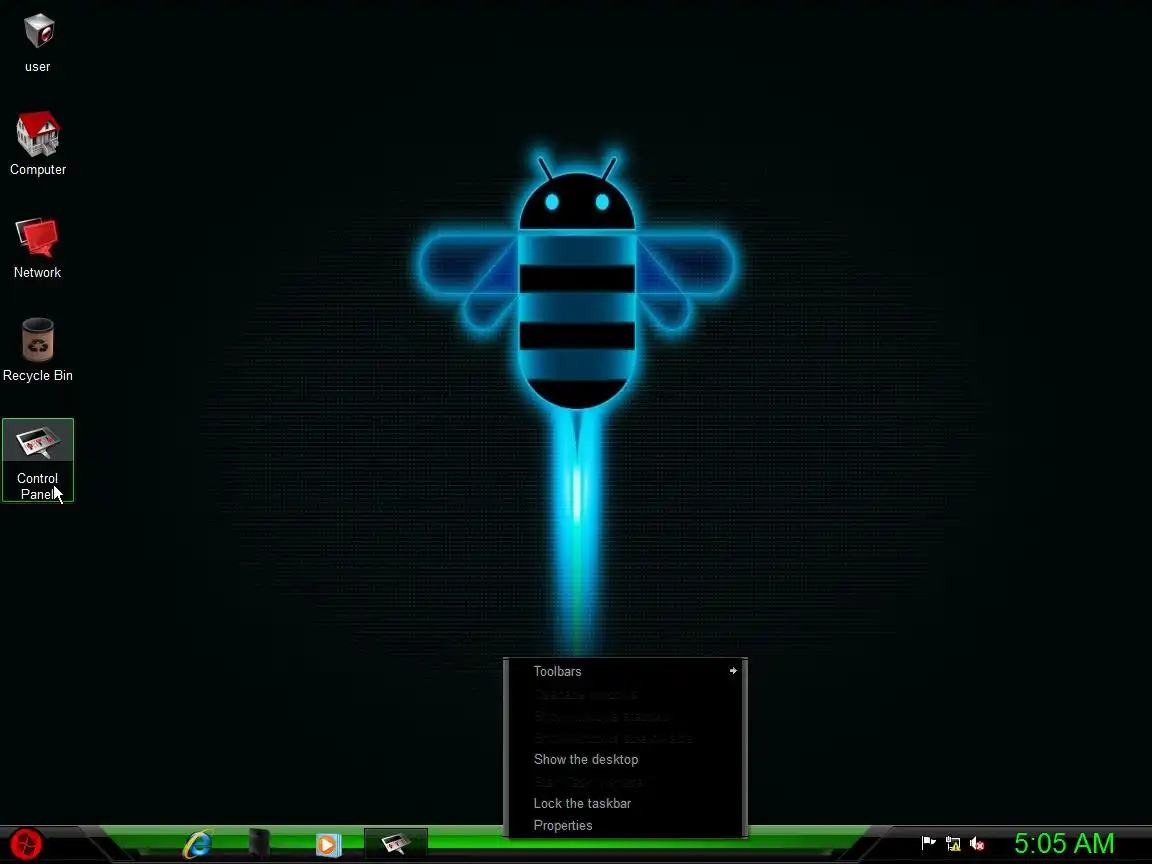Select the Network desktop icon

point(37,248)
